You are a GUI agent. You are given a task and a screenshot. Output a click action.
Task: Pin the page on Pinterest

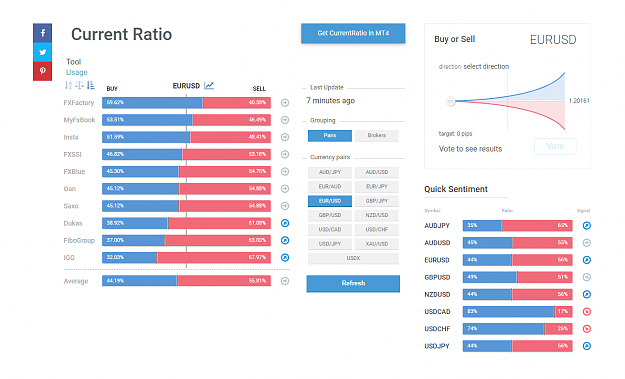pyautogui.click(x=42, y=71)
